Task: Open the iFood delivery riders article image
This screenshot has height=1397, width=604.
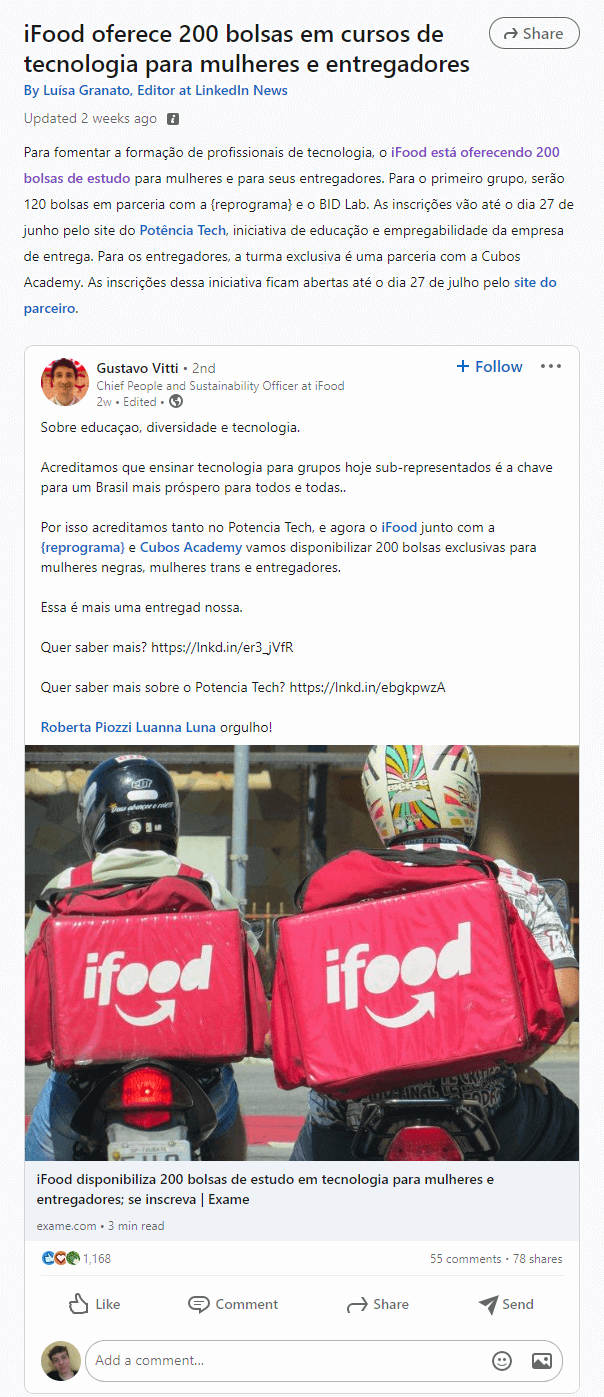Action: click(x=302, y=953)
